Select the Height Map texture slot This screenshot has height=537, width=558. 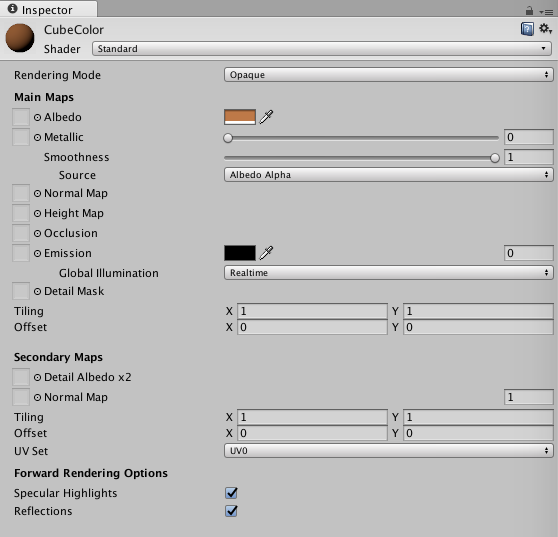coord(21,213)
